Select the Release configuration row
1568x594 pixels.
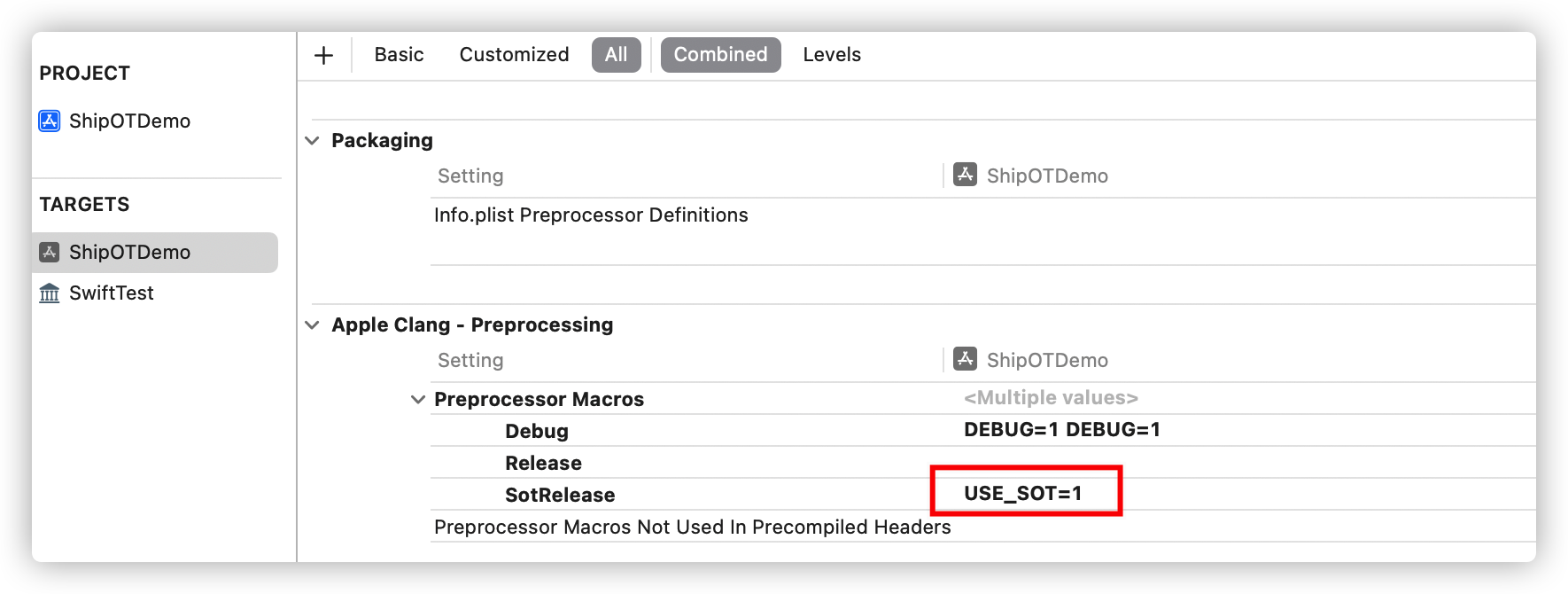983,463
